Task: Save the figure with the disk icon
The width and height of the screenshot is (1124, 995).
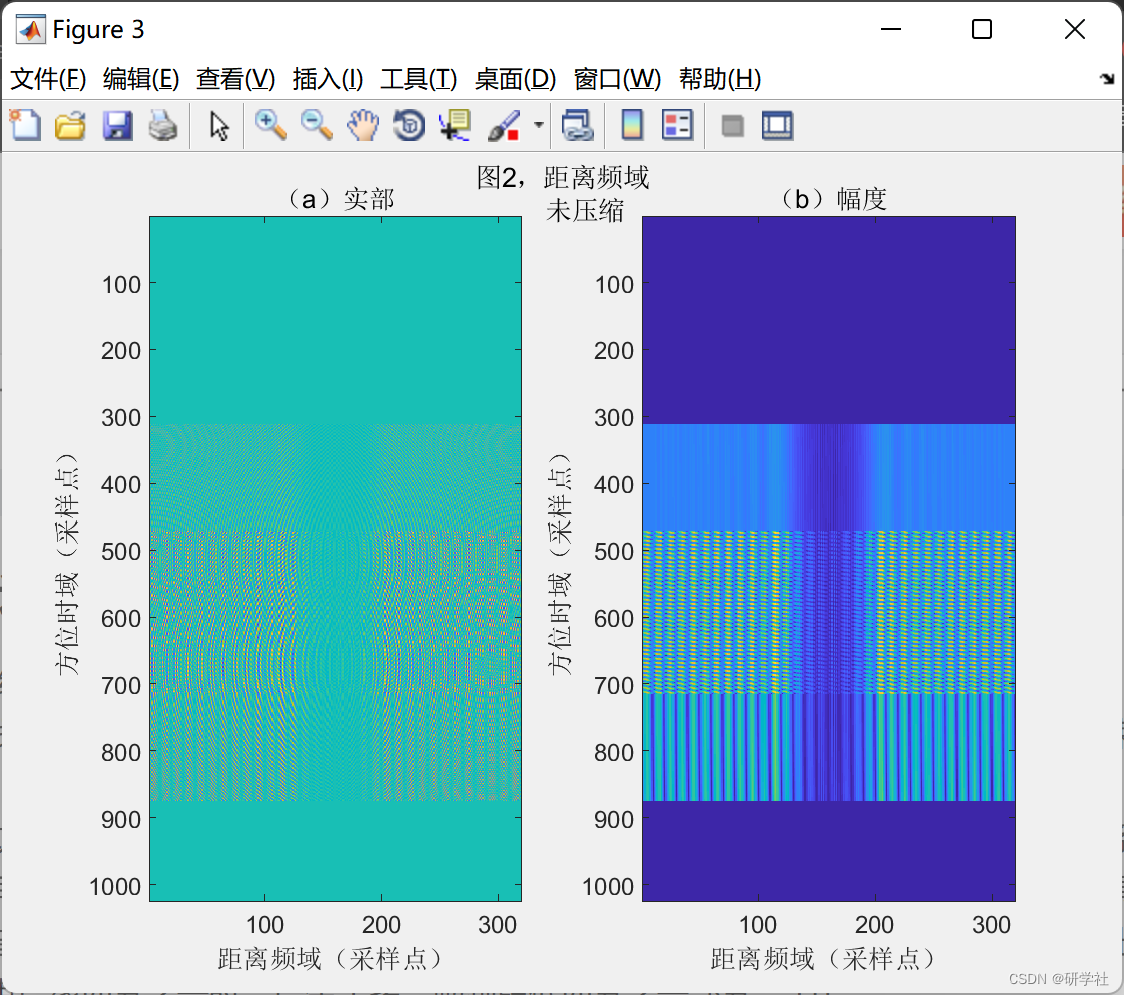Action: 117,125
